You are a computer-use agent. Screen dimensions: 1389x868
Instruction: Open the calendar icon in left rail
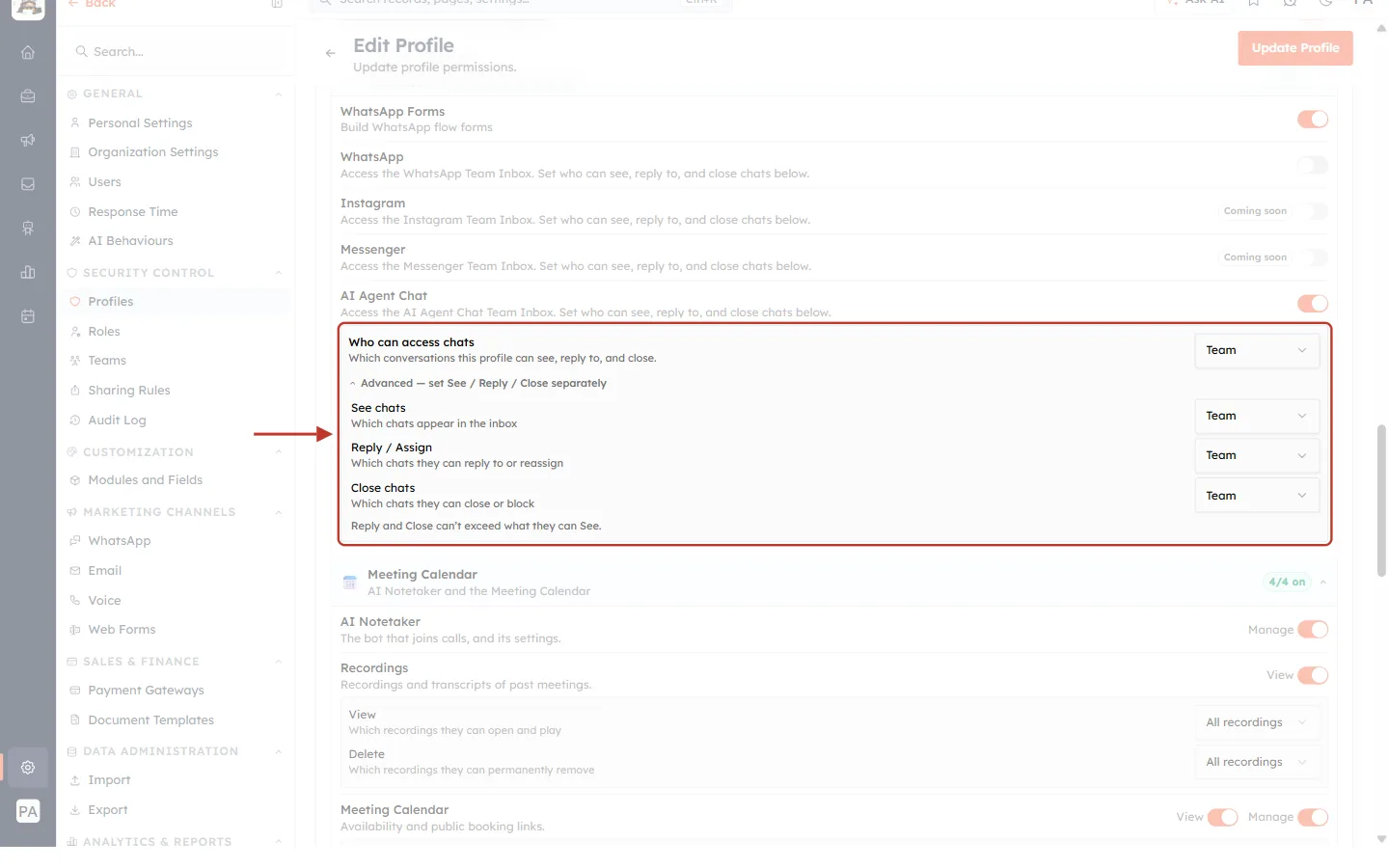click(x=28, y=316)
